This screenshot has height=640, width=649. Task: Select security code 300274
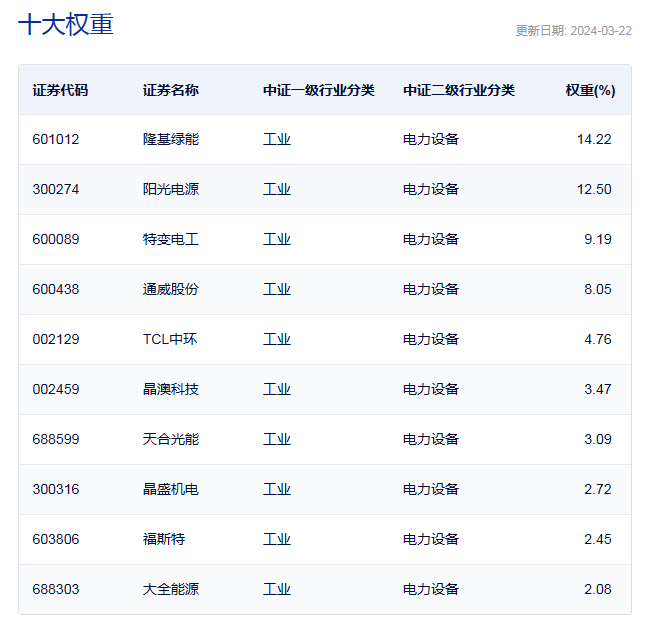(x=55, y=189)
